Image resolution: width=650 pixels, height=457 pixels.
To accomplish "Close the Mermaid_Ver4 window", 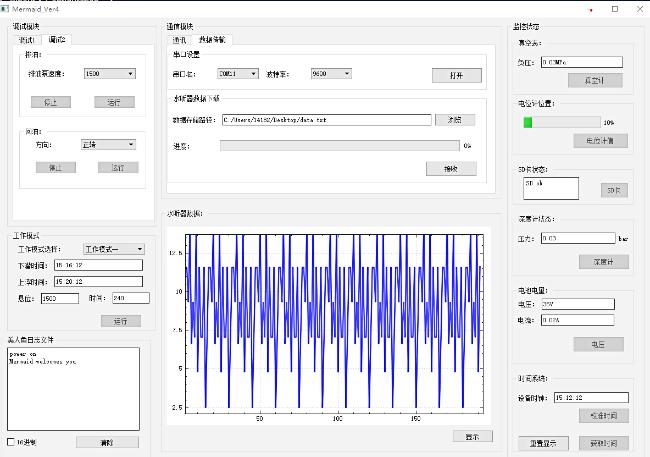I will click(x=640, y=9).
